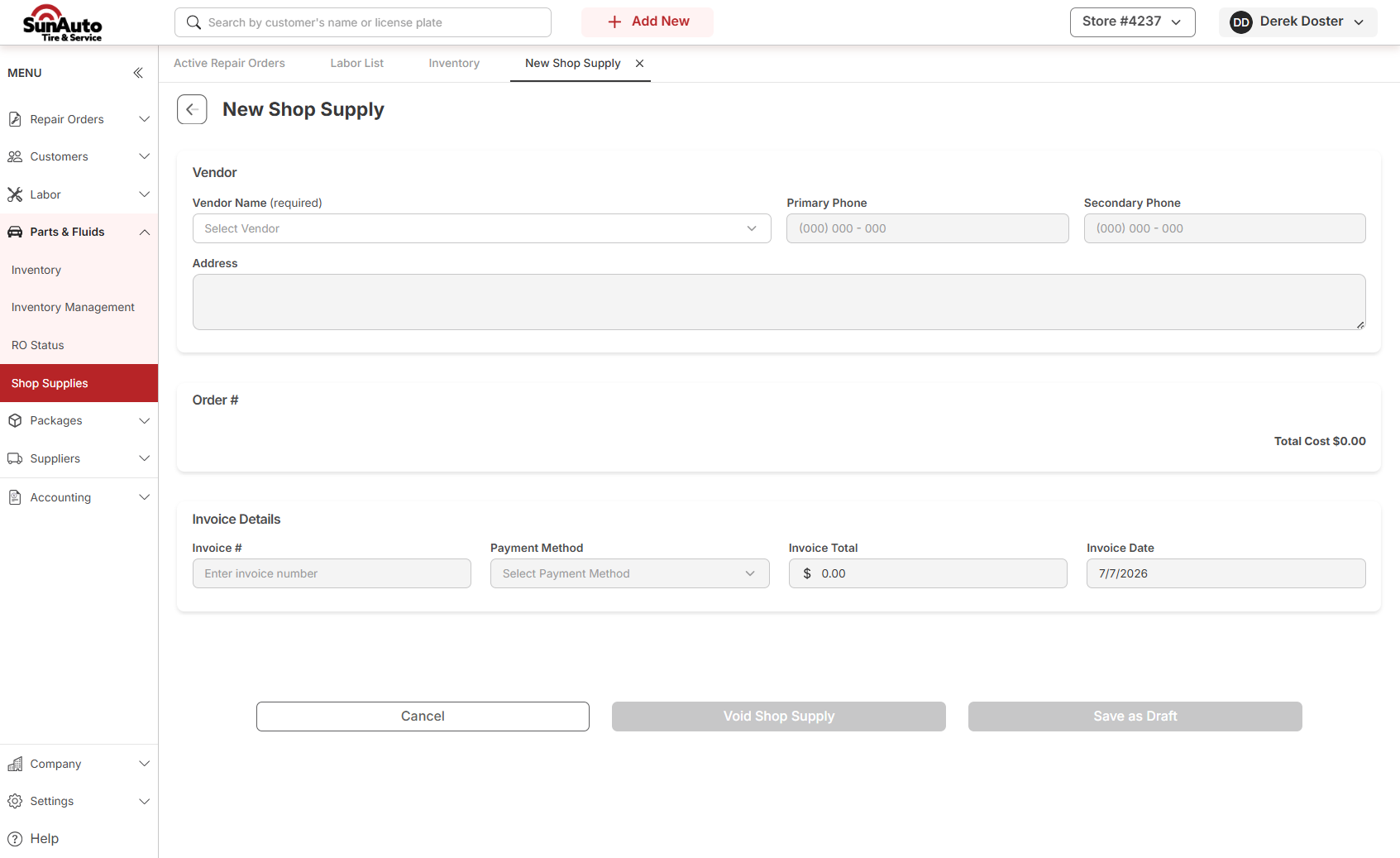Open the Derek Doster user menu

[x=1297, y=22]
